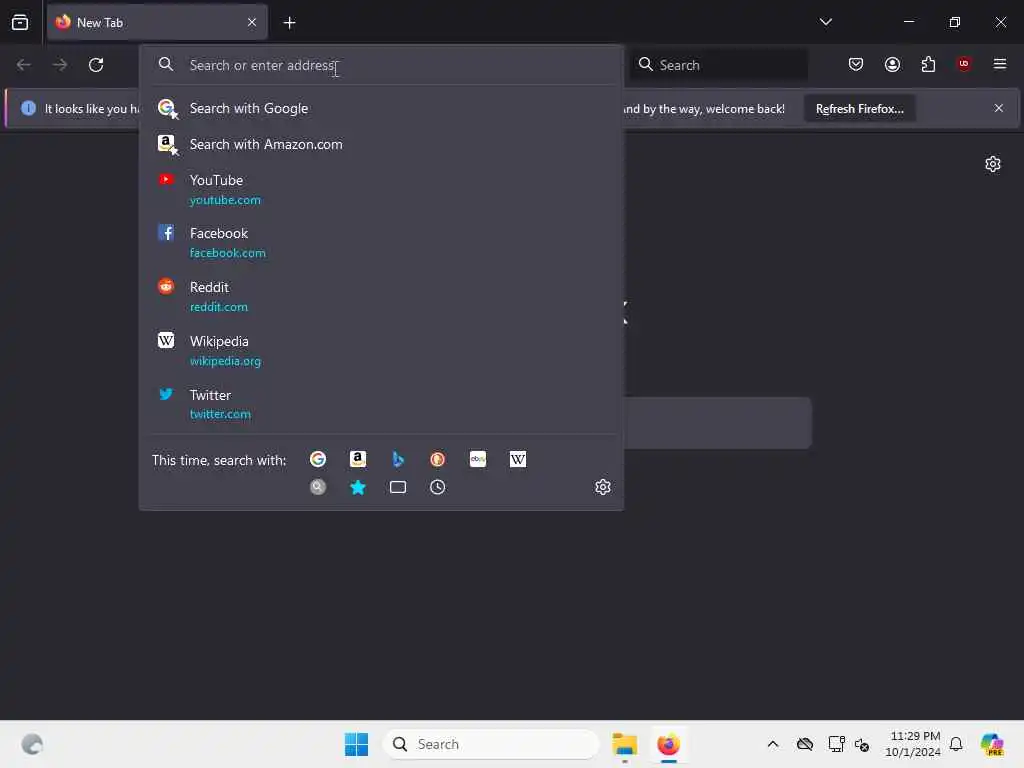This screenshot has width=1024, height=768.
Task: Open the notifications bell in taskbar
Action: (956, 744)
